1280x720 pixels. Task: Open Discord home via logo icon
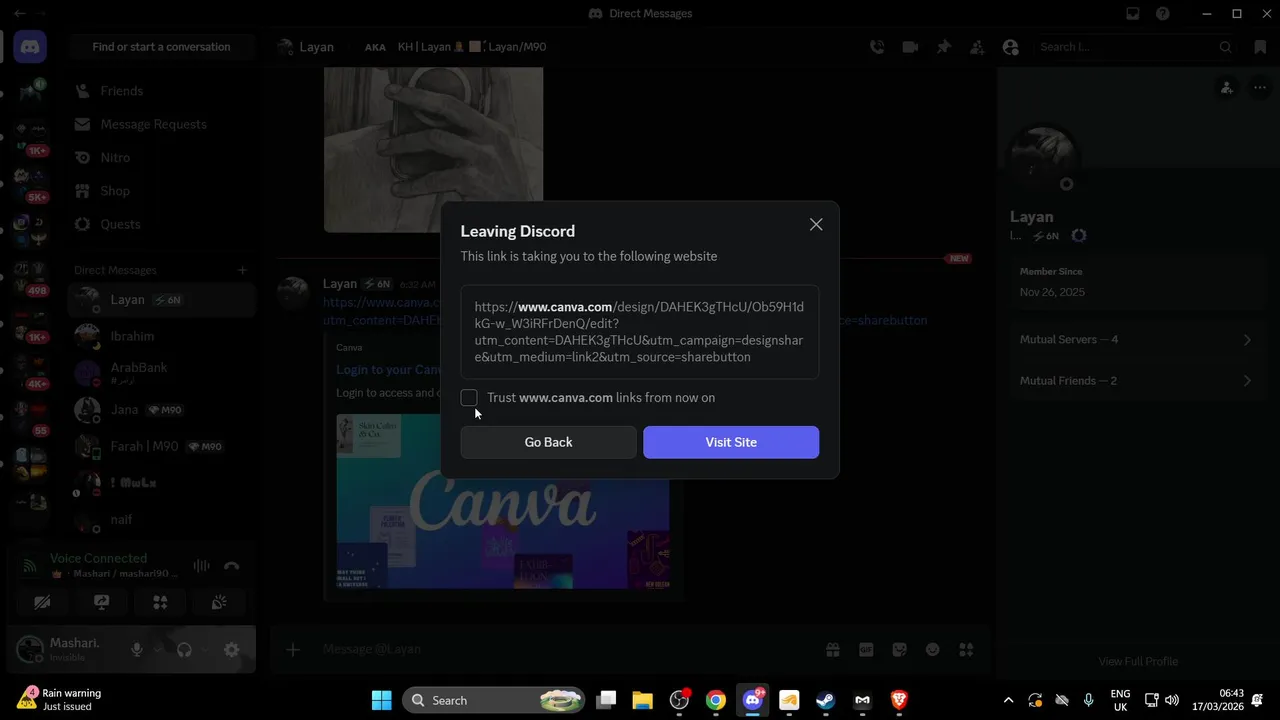(30, 47)
